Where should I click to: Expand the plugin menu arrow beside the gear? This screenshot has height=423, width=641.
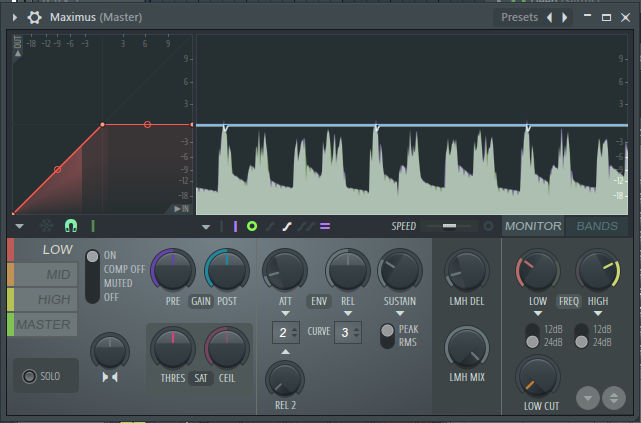pyautogui.click(x=15, y=17)
